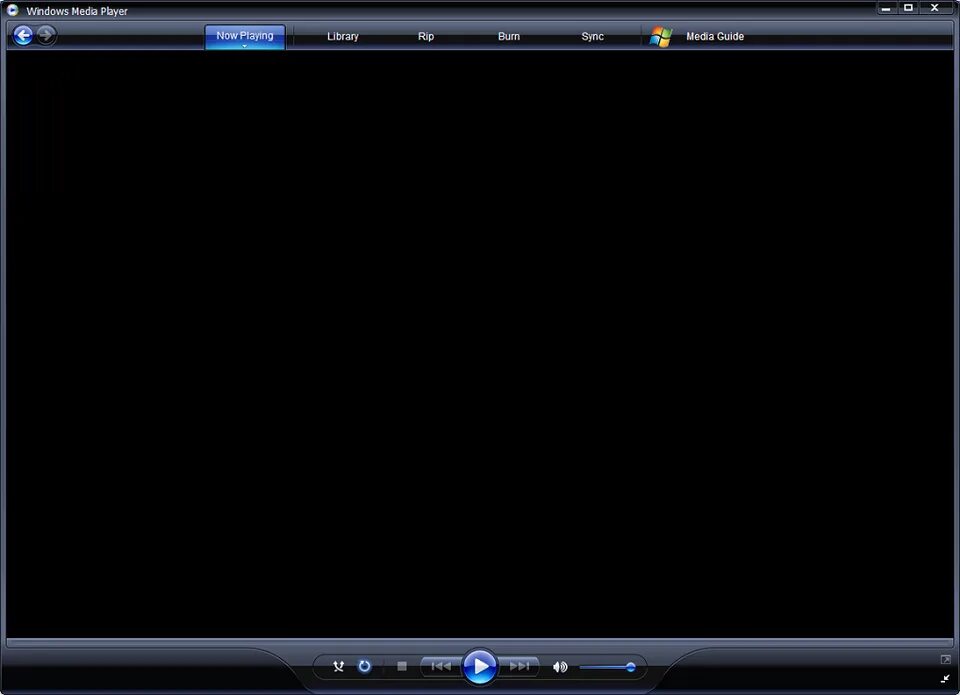Image resolution: width=960 pixels, height=695 pixels.
Task: Expand the Now Playing tab dropdown arrow
Action: point(244,46)
